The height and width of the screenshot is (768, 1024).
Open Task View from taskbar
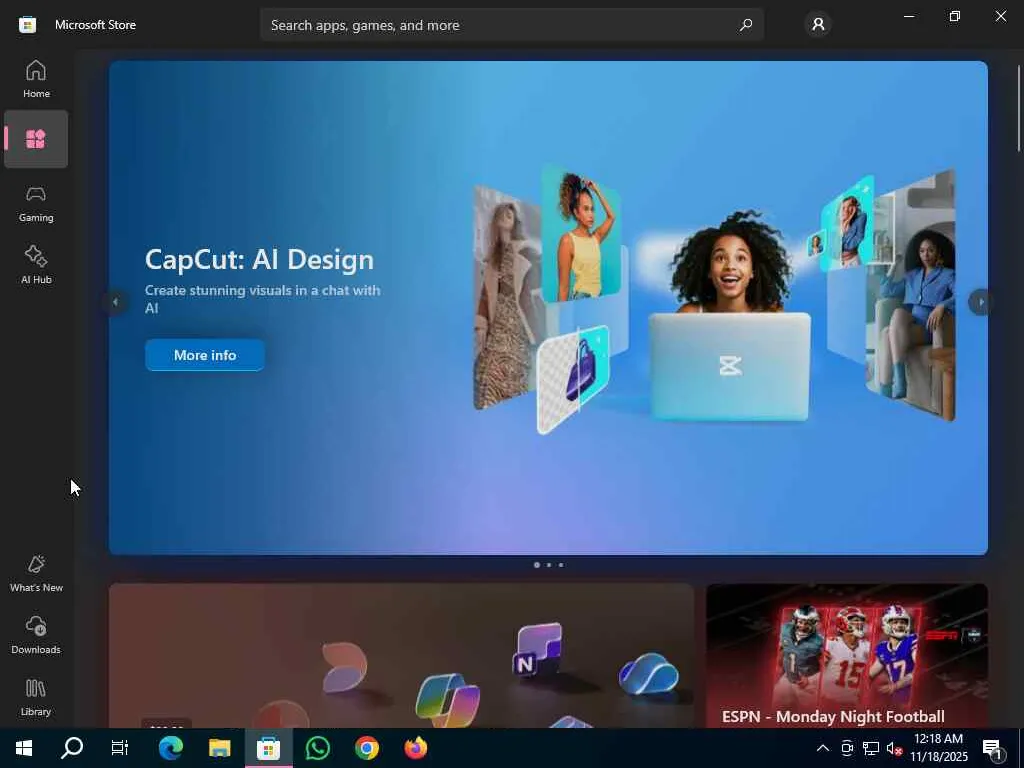[120, 748]
